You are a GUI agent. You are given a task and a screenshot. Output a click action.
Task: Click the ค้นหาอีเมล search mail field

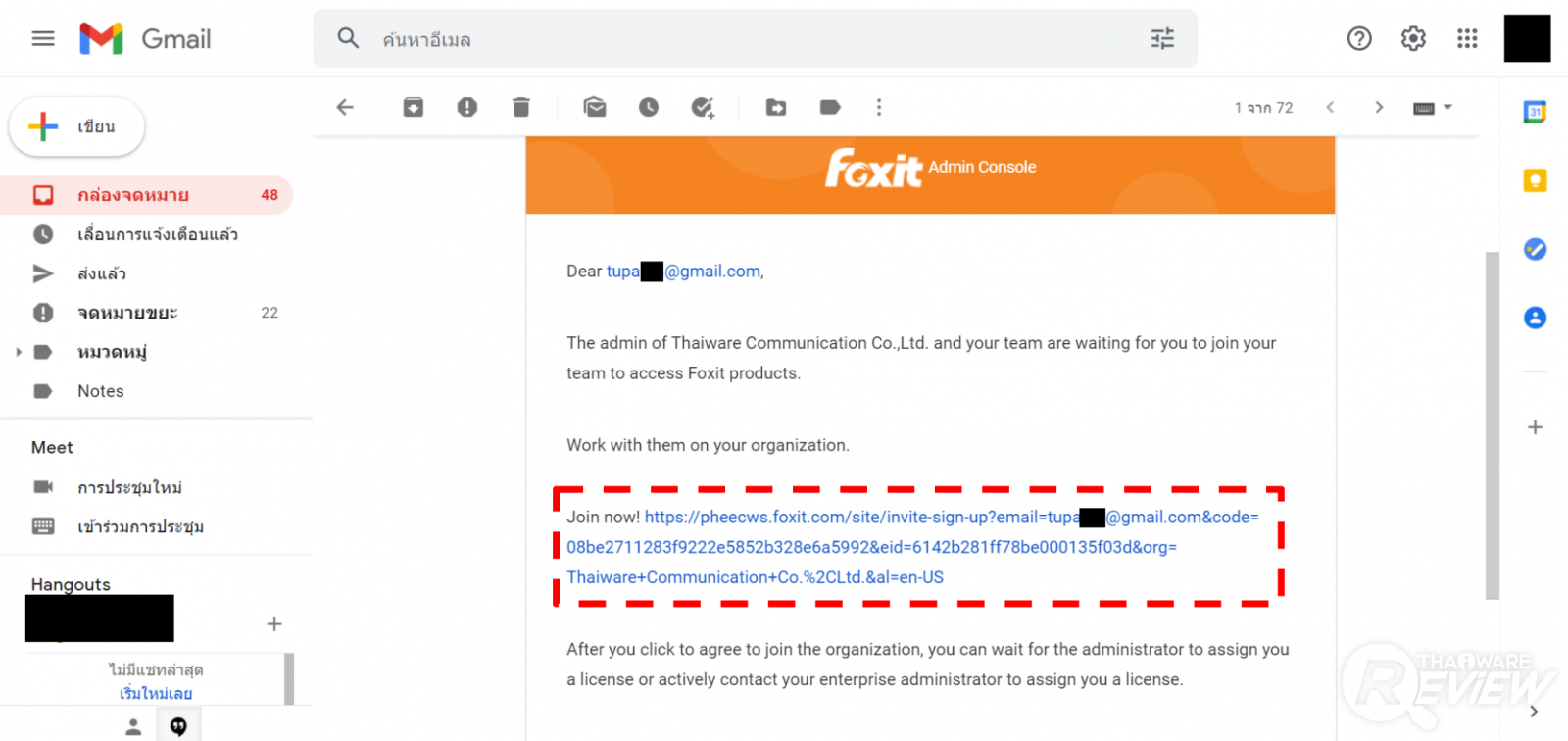pyautogui.click(x=745, y=39)
